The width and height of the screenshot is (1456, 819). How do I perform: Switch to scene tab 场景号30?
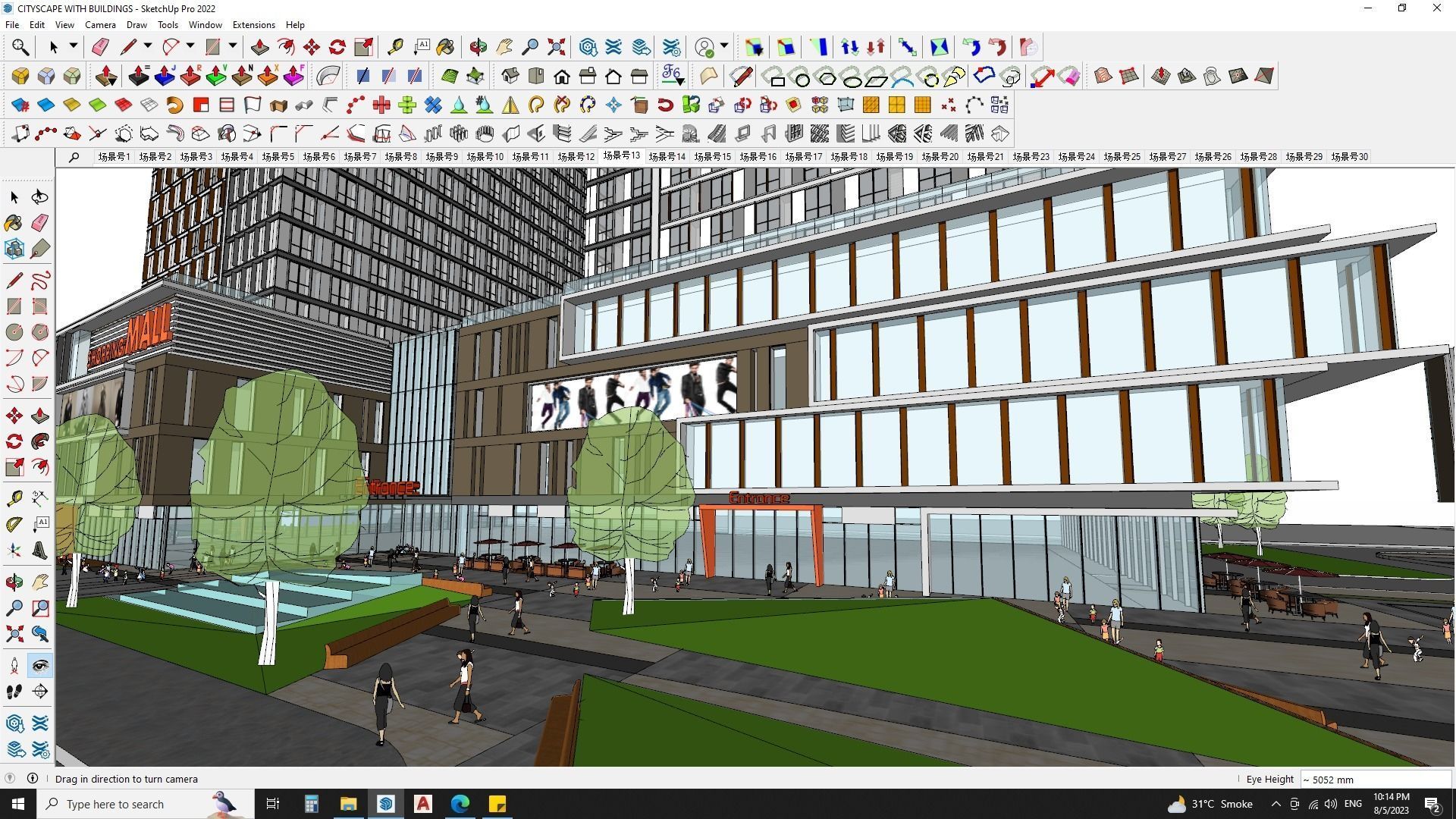(x=1350, y=157)
